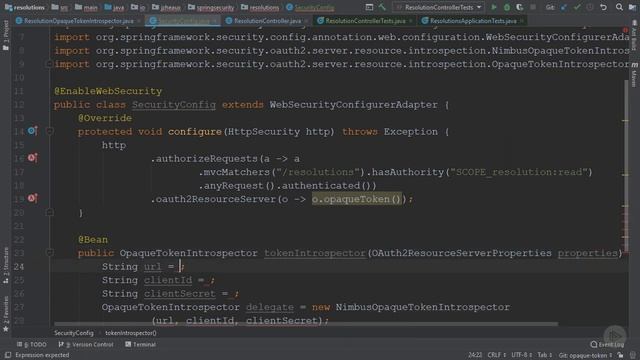640x360 pixels.
Task: Click the red gutter marker on line 19
Action: tap(32, 198)
